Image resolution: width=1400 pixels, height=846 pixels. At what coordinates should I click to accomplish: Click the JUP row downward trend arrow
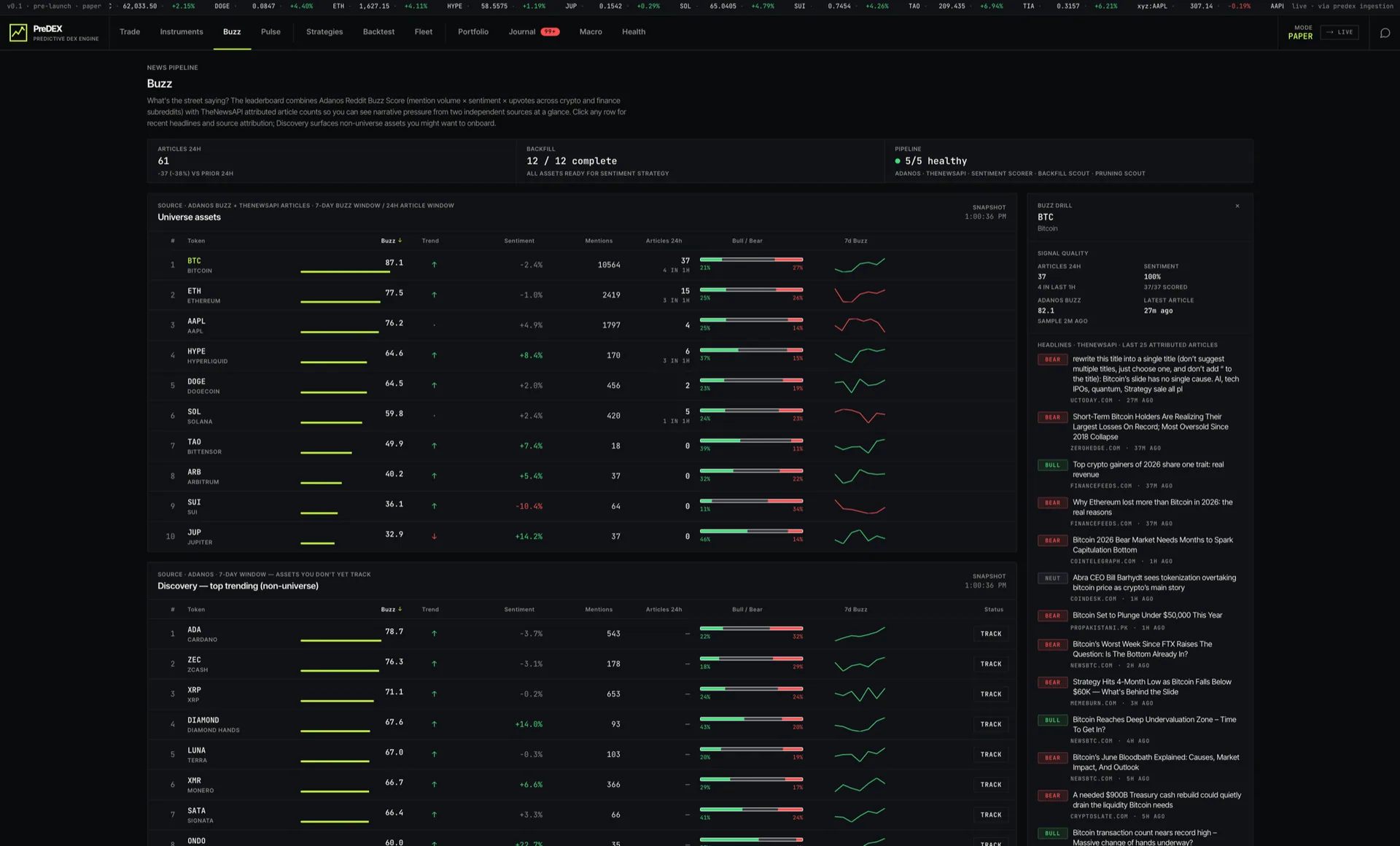click(434, 537)
